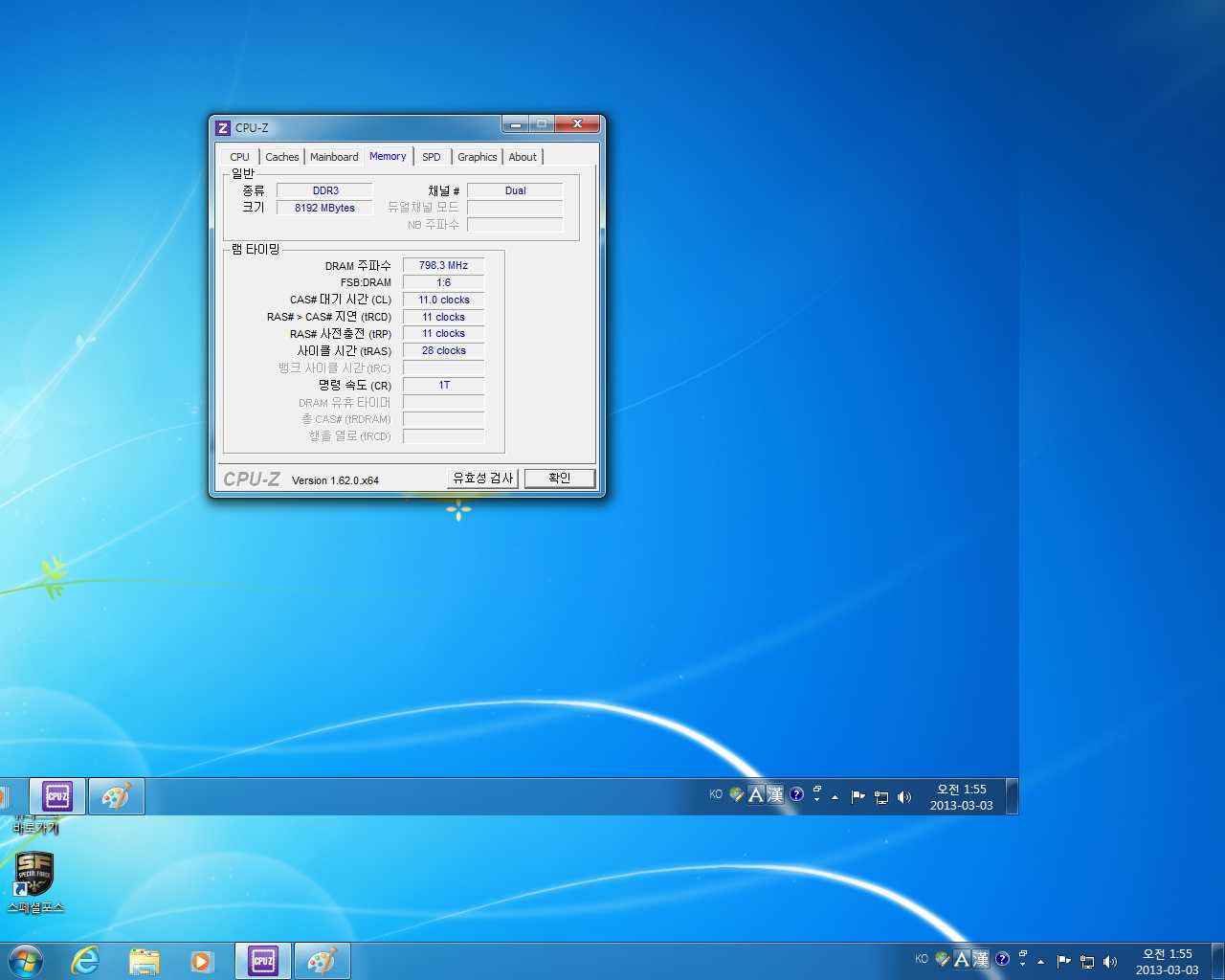The height and width of the screenshot is (980, 1225).
Task: Click the tRCD 11 clocks value
Action: (444, 317)
